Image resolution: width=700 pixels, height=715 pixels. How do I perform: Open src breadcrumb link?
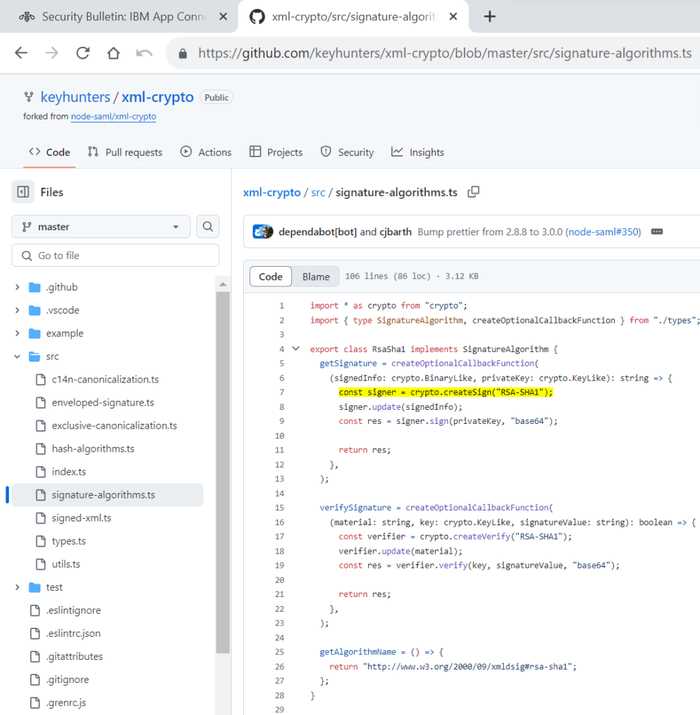(318, 192)
